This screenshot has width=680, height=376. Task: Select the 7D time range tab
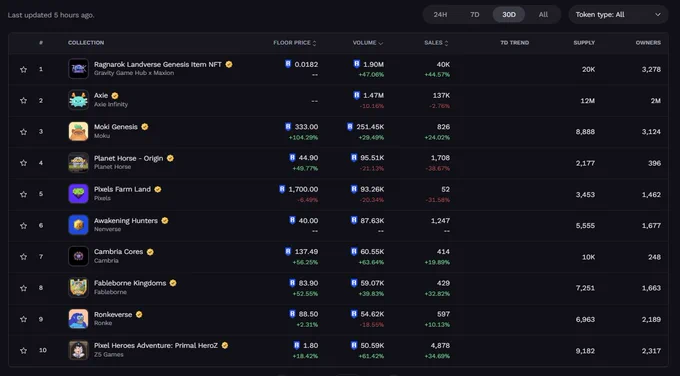point(475,15)
